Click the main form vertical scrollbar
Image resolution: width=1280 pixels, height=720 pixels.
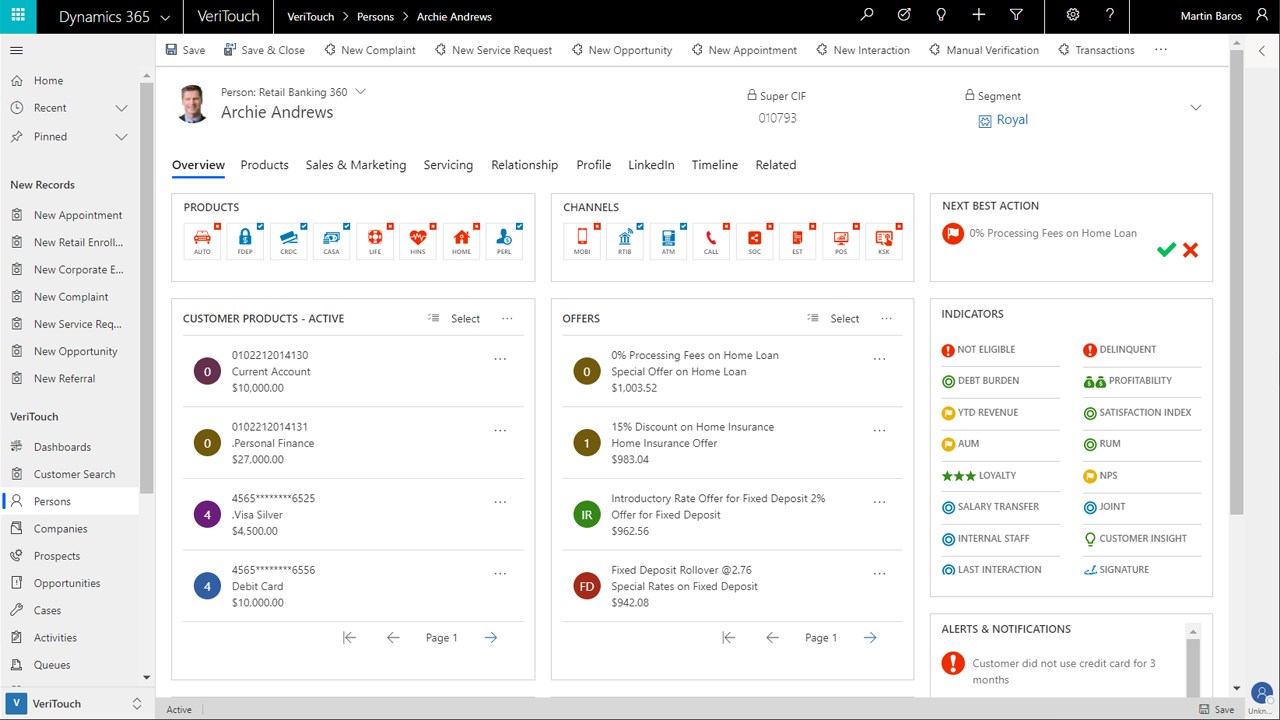(x=1236, y=280)
